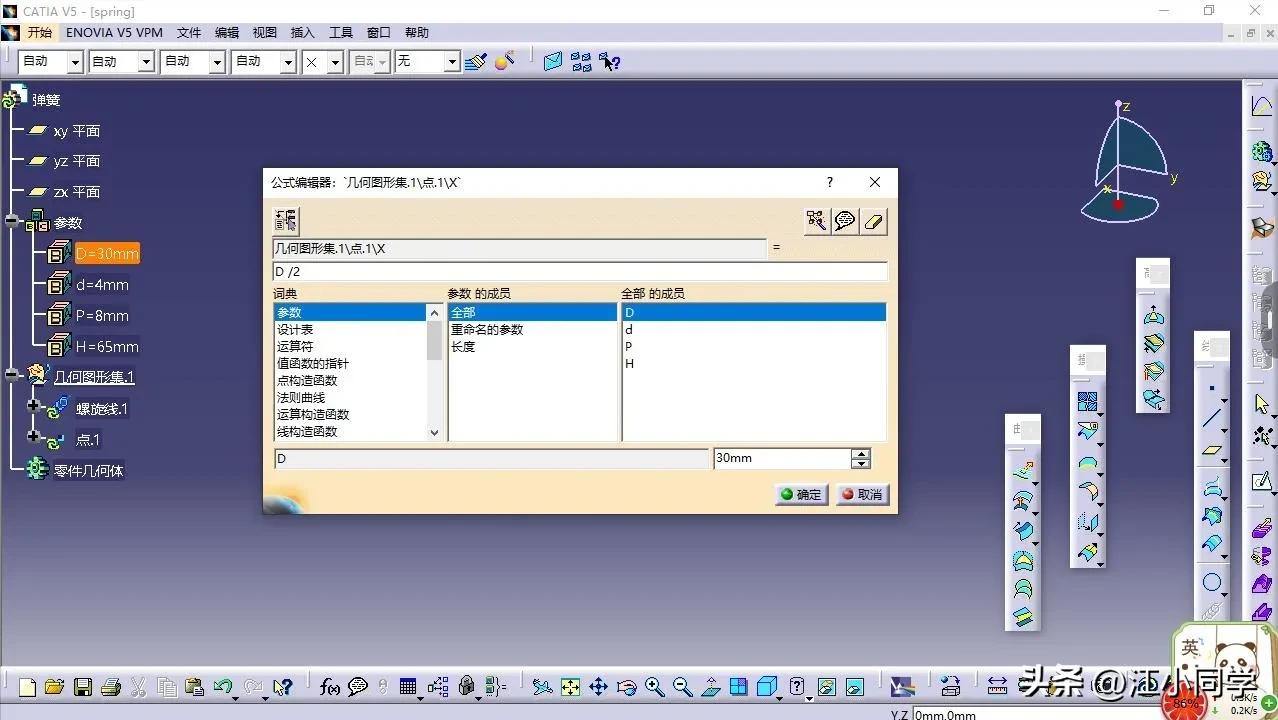1278x720 pixels.
Task: Click the 取消 button to cancel
Action: click(x=861, y=494)
